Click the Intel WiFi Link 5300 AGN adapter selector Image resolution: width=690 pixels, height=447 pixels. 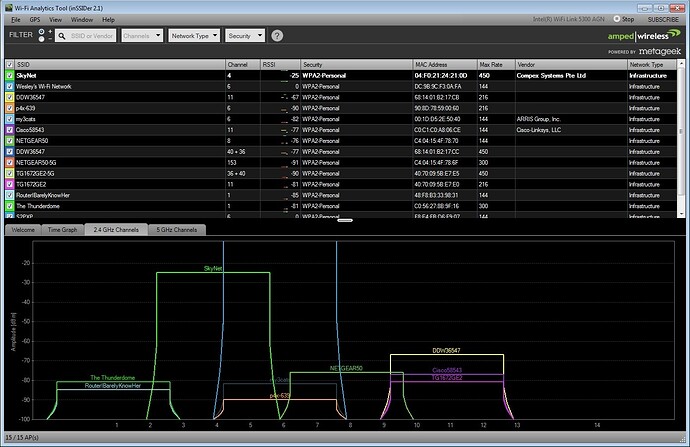[569, 19]
